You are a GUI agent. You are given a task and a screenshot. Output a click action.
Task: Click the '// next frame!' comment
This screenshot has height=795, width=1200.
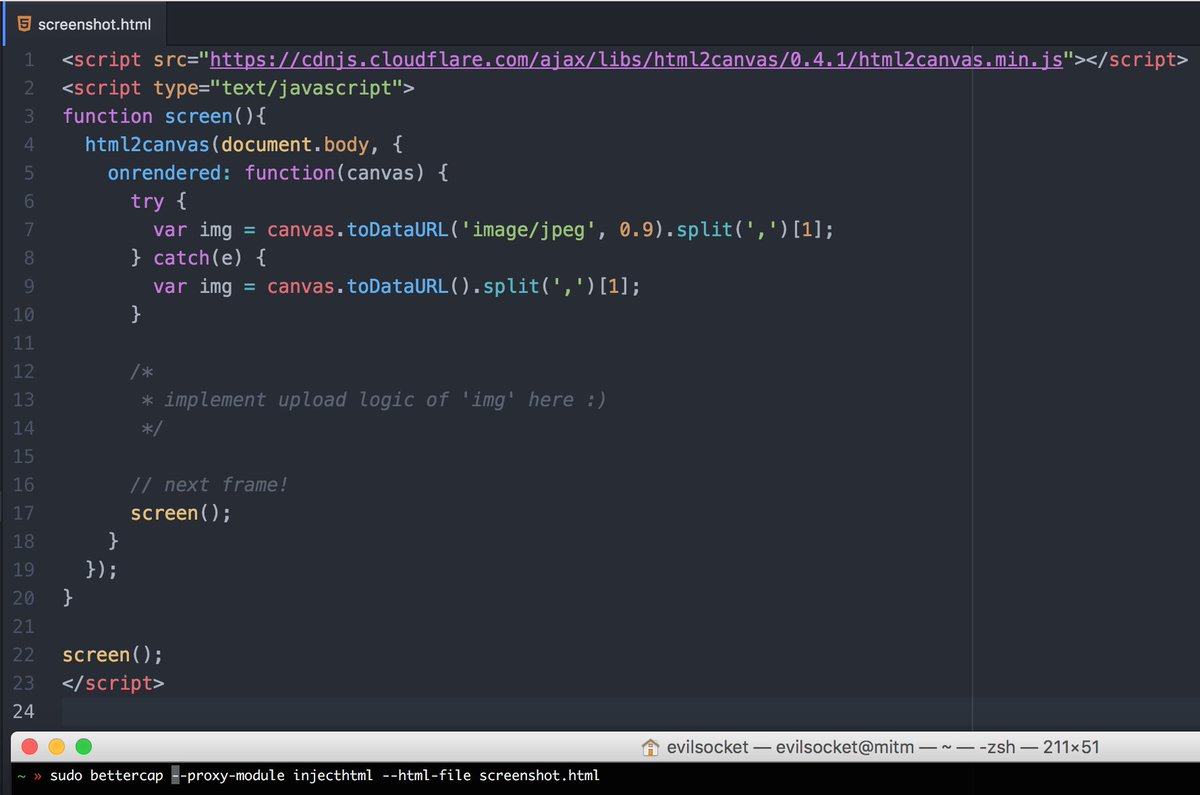pos(209,485)
